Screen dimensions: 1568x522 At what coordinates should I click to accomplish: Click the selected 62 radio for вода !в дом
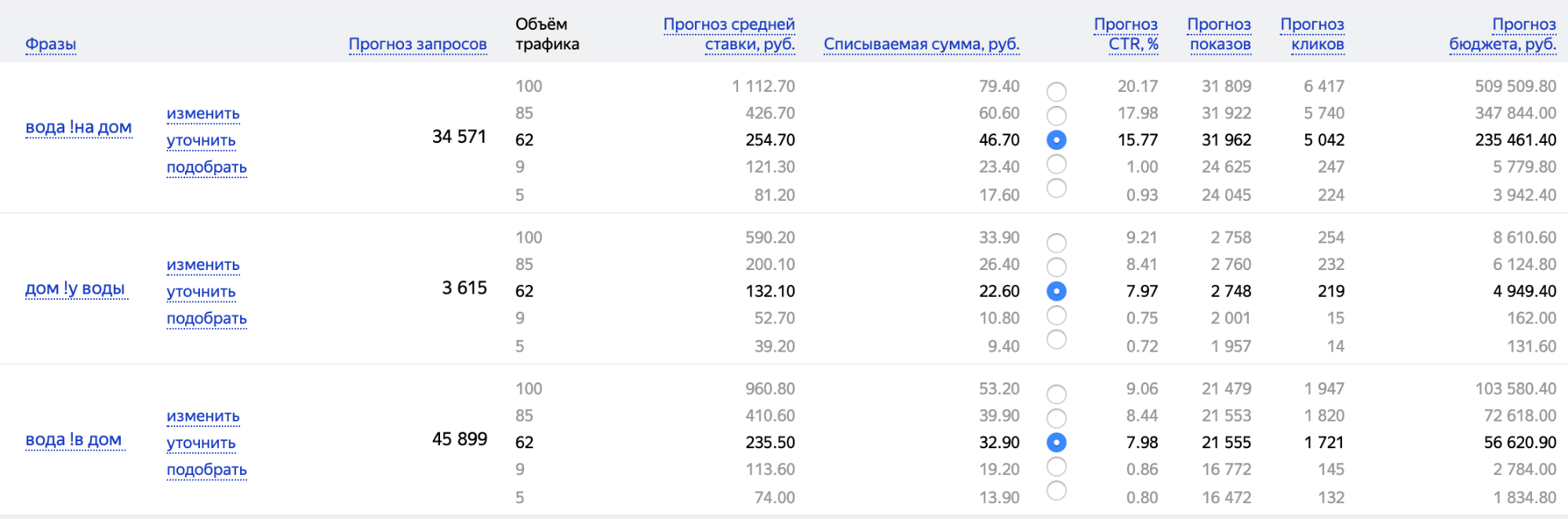click(x=1057, y=443)
